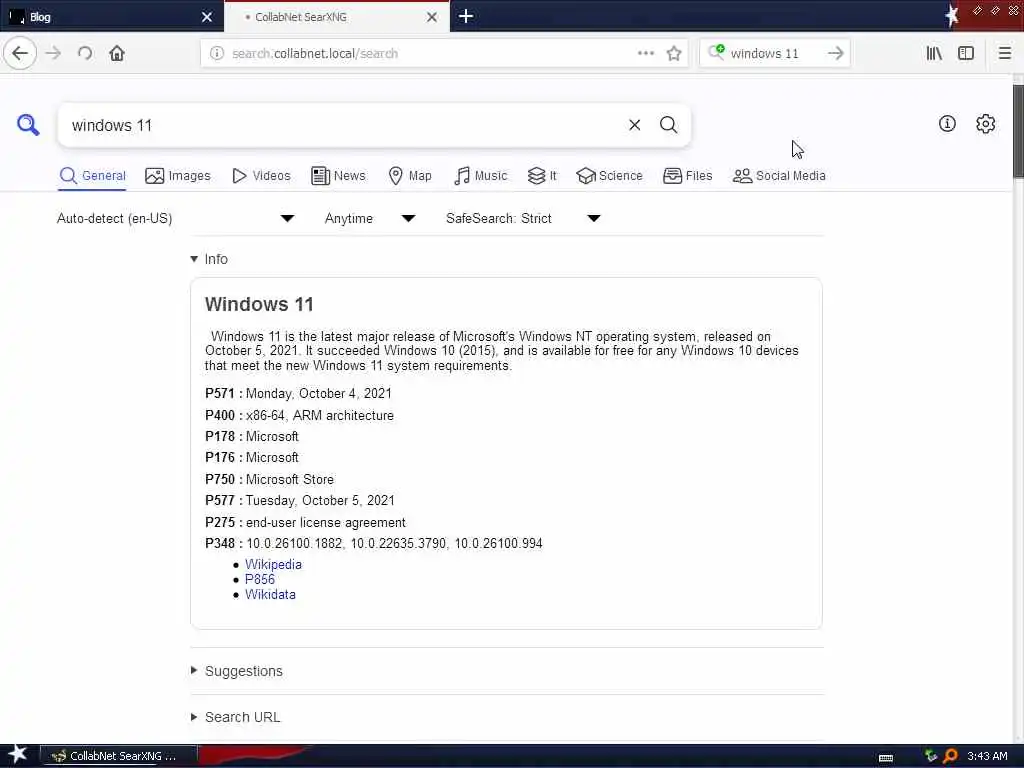Viewport: 1024px width, 768px height.
Task: Select the Music search category
Action: 480,176
